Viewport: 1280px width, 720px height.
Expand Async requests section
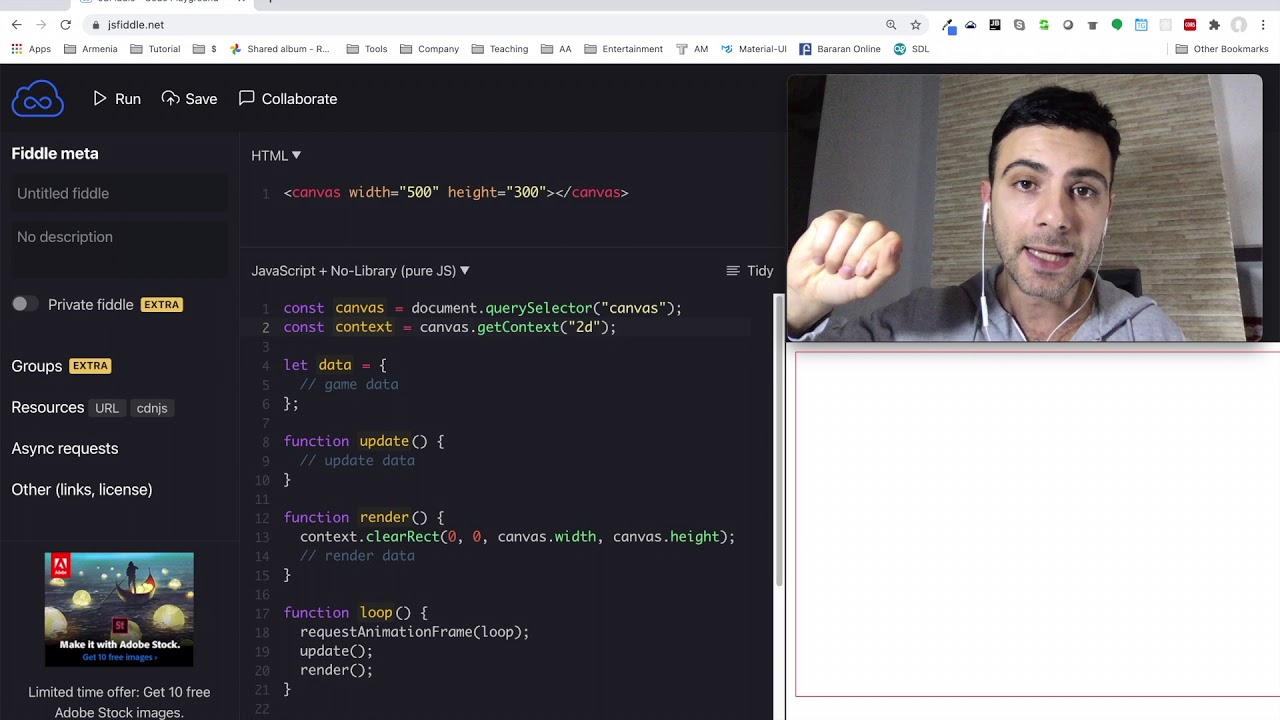coord(65,449)
